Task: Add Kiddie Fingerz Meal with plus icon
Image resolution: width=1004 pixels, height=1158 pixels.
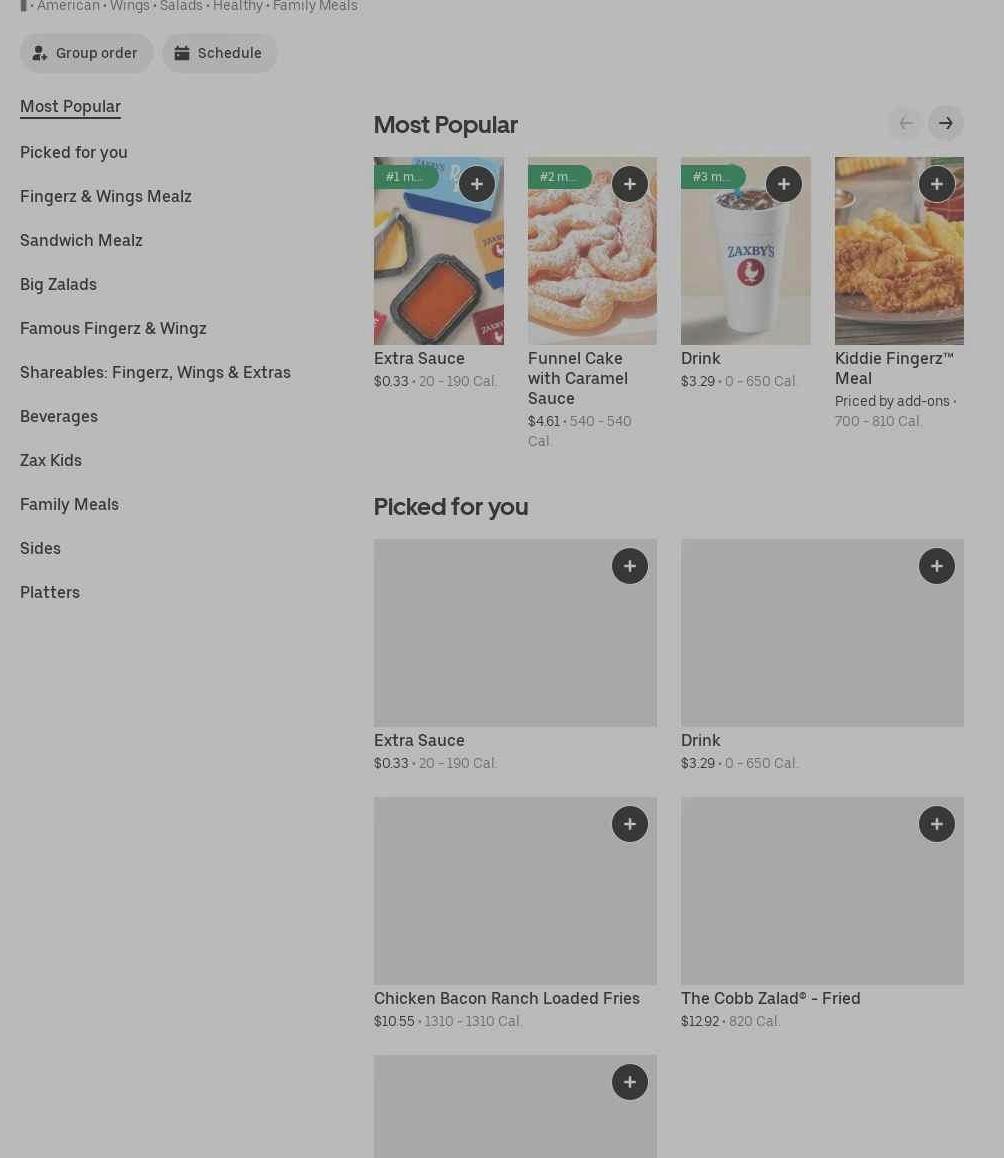Action: (937, 184)
